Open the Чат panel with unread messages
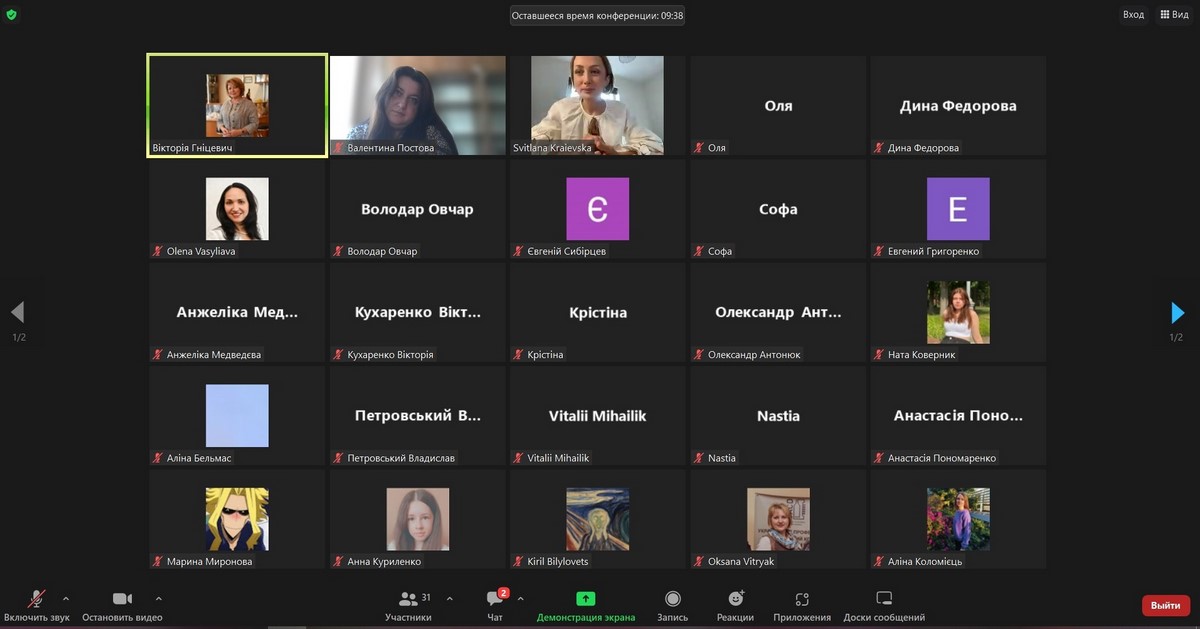 pos(495,600)
